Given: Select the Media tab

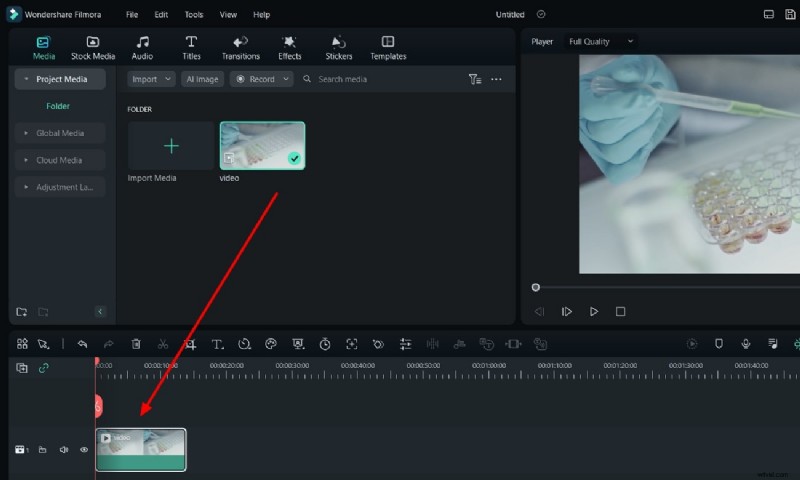Looking at the screenshot, I should (44, 48).
